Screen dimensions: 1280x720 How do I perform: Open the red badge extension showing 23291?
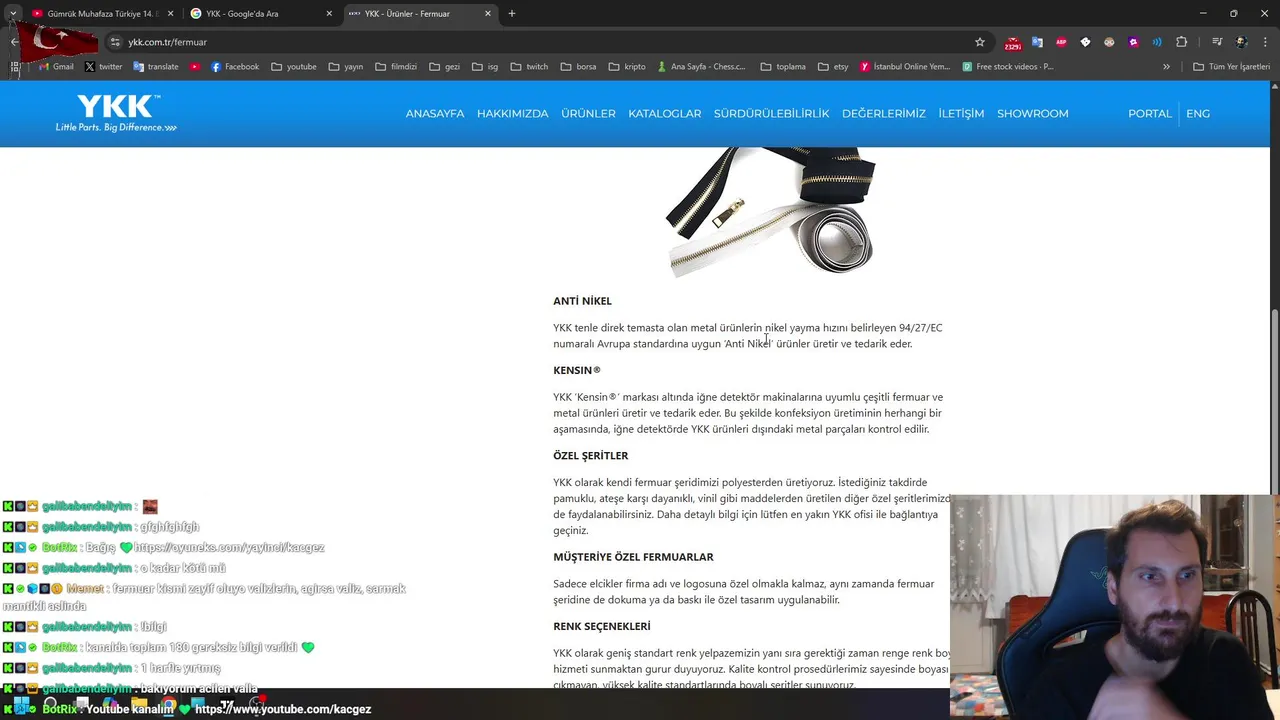1013,43
